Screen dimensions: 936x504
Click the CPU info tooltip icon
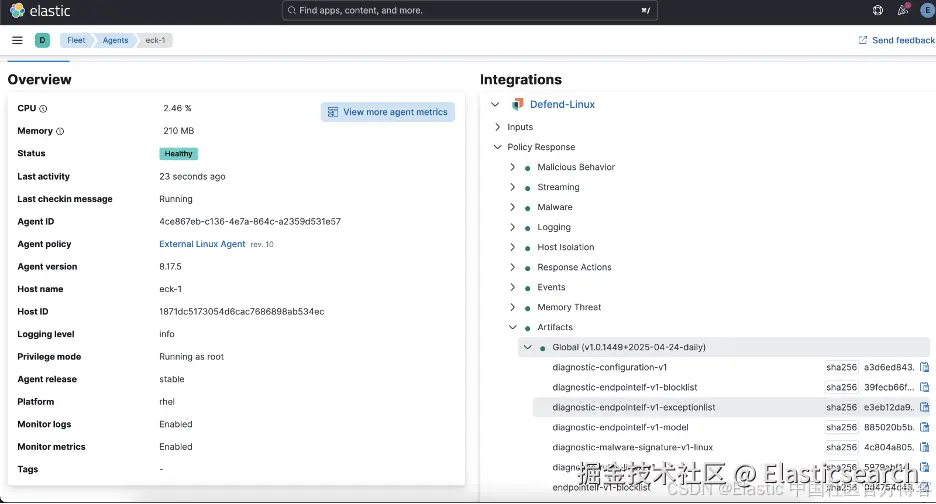43,109
